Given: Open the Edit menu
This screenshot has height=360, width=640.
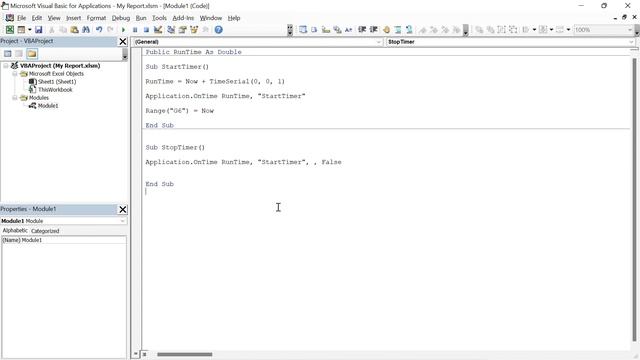Looking at the screenshot, I should click(x=37, y=18).
